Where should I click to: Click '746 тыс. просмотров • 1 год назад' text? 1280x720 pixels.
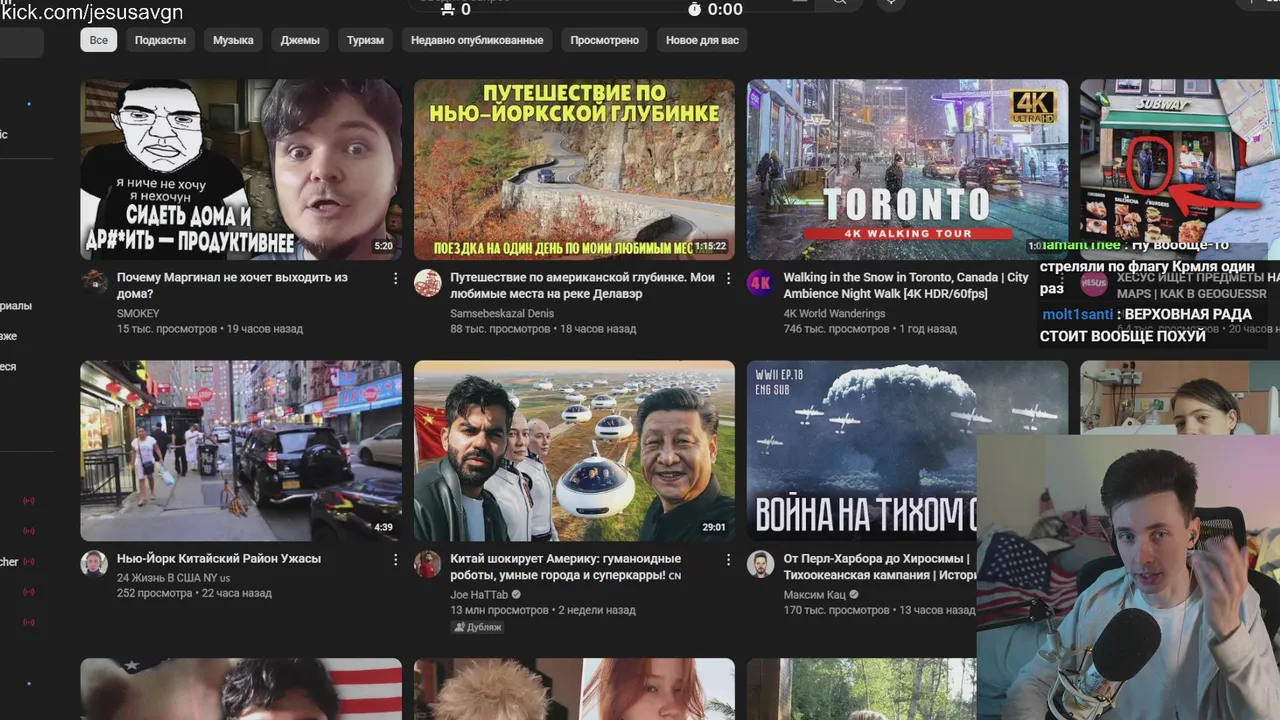click(870, 329)
